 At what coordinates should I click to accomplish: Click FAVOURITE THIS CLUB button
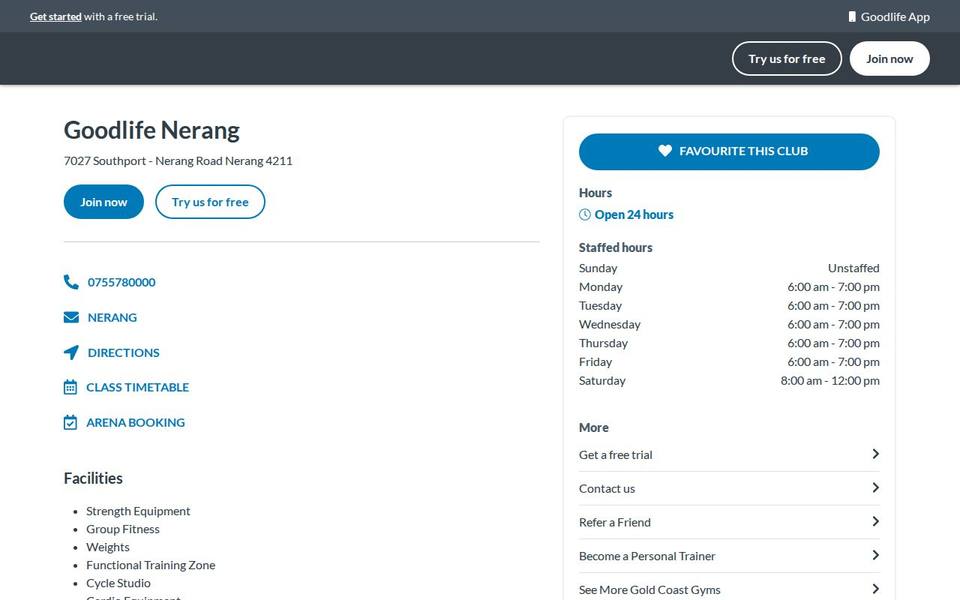pyautogui.click(x=729, y=151)
